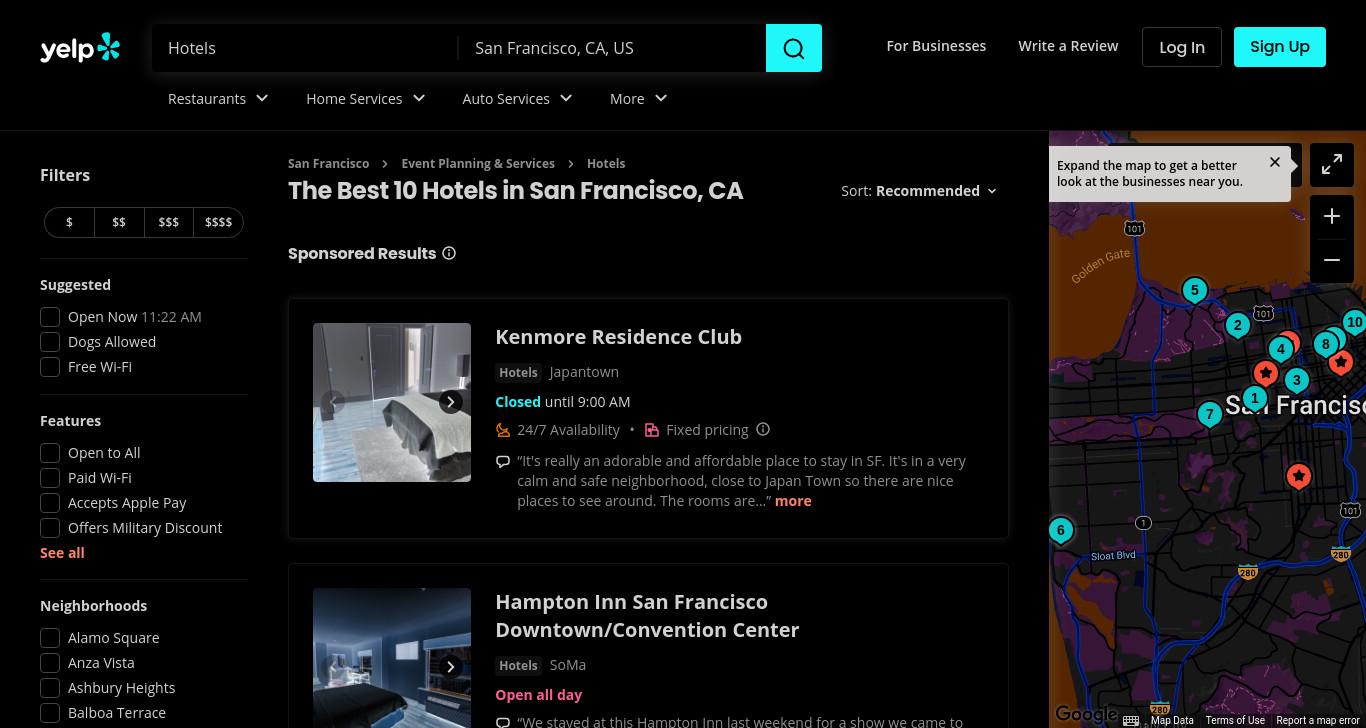Show next photo of Kenmore Residence Club

tap(451, 402)
